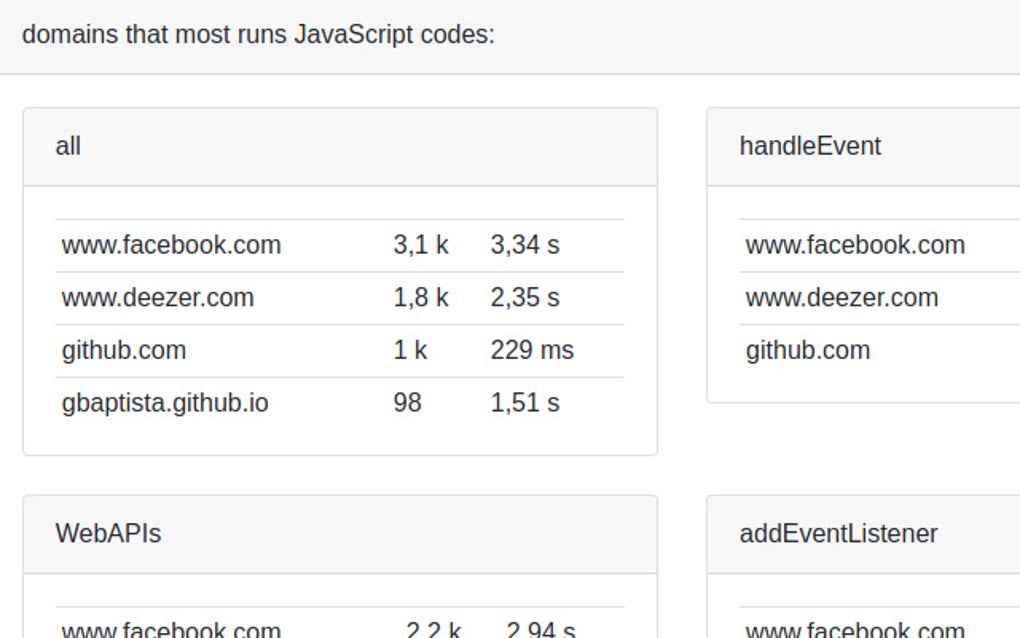This screenshot has height=638, width=1020.
Task: Click the addEventListener panel header
Action: coord(838,534)
